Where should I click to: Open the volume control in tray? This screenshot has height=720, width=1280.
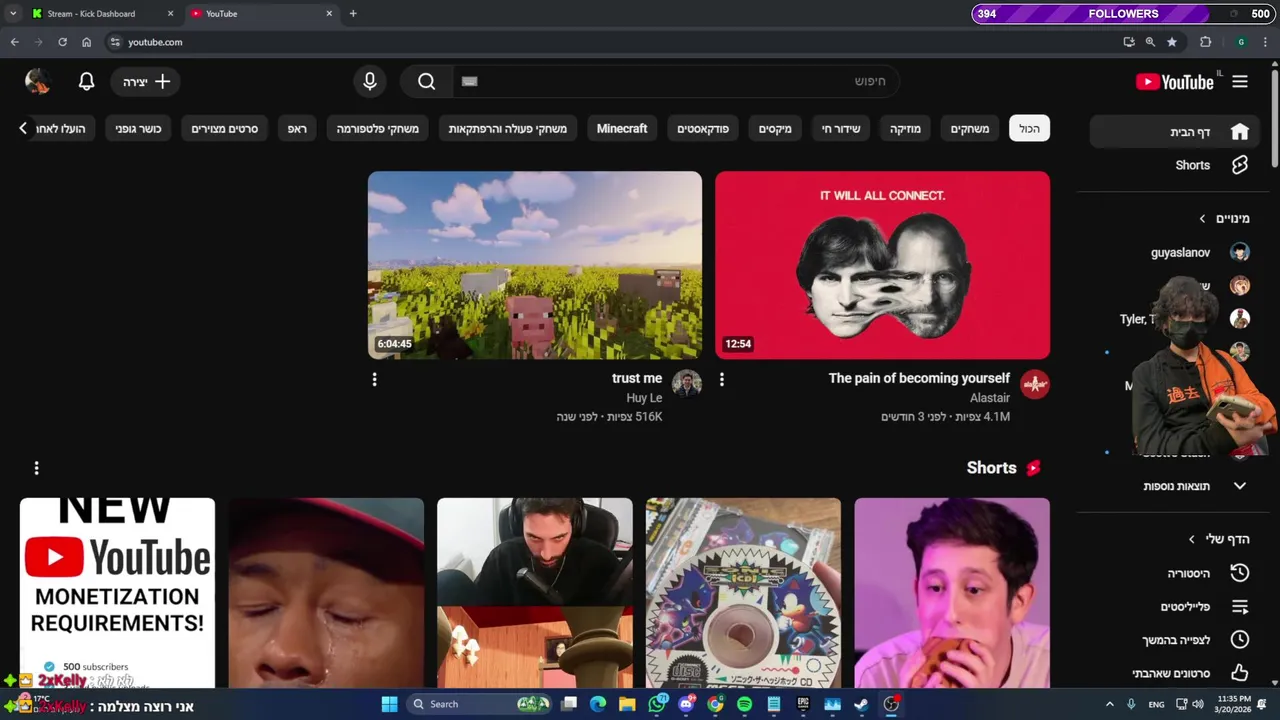pyautogui.click(x=1198, y=704)
